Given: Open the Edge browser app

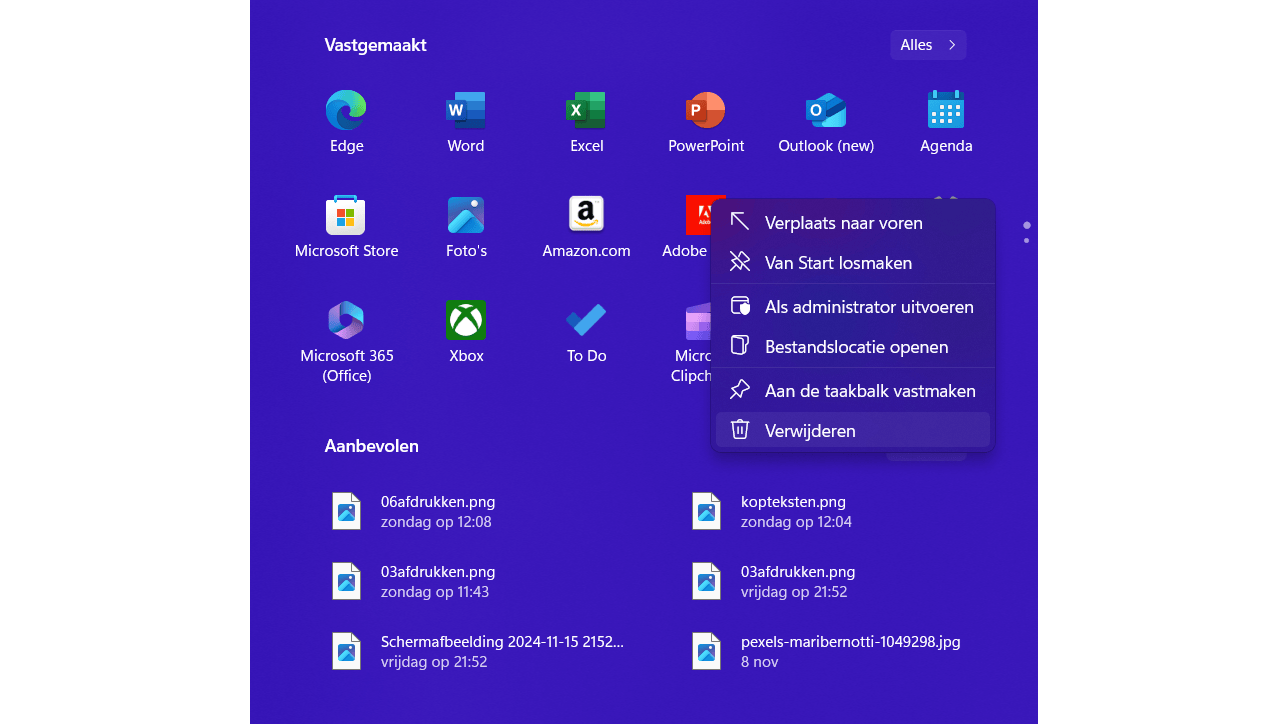Looking at the screenshot, I should pyautogui.click(x=346, y=122).
